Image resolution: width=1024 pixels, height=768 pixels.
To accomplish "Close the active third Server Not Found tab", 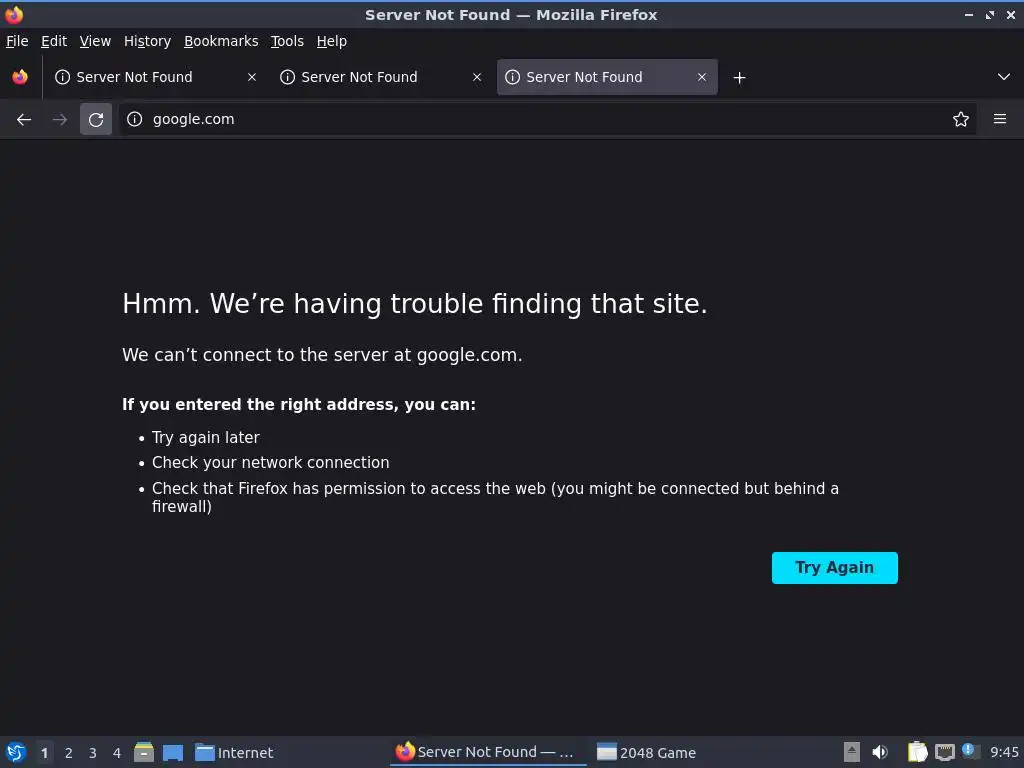I will tap(702, 77).
